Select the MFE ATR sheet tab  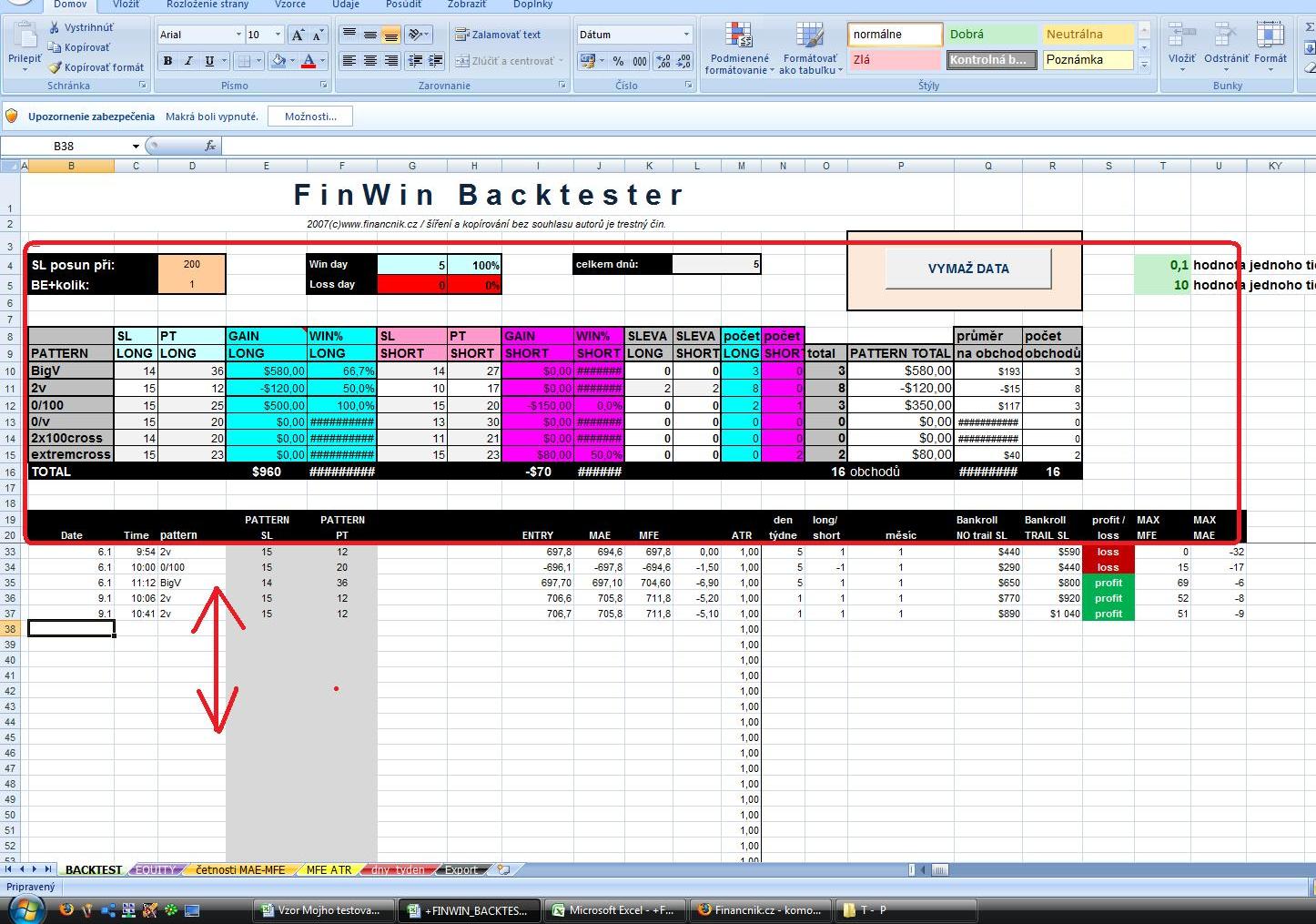coord(329,869)
